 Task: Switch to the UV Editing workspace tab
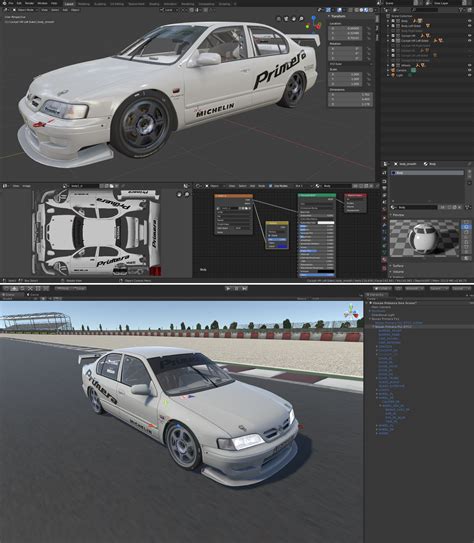click(117, 4)
